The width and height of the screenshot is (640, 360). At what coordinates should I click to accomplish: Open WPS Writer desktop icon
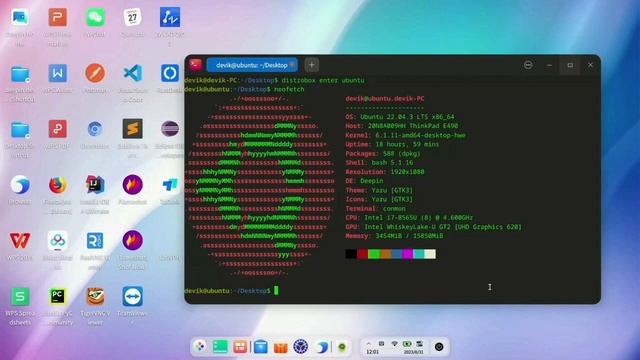(58, 73)
